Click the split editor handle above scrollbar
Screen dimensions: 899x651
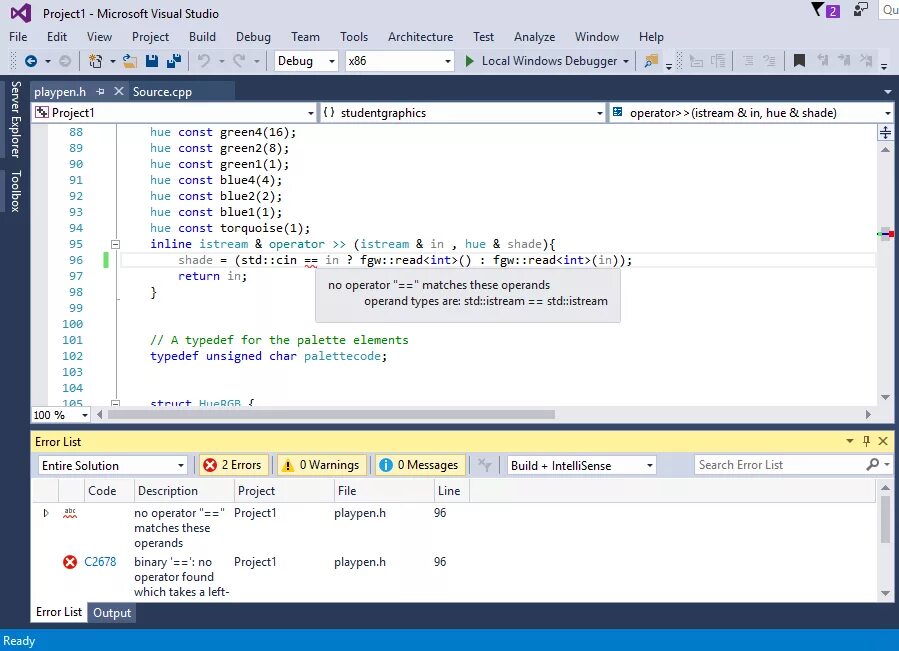pos(885,132)
